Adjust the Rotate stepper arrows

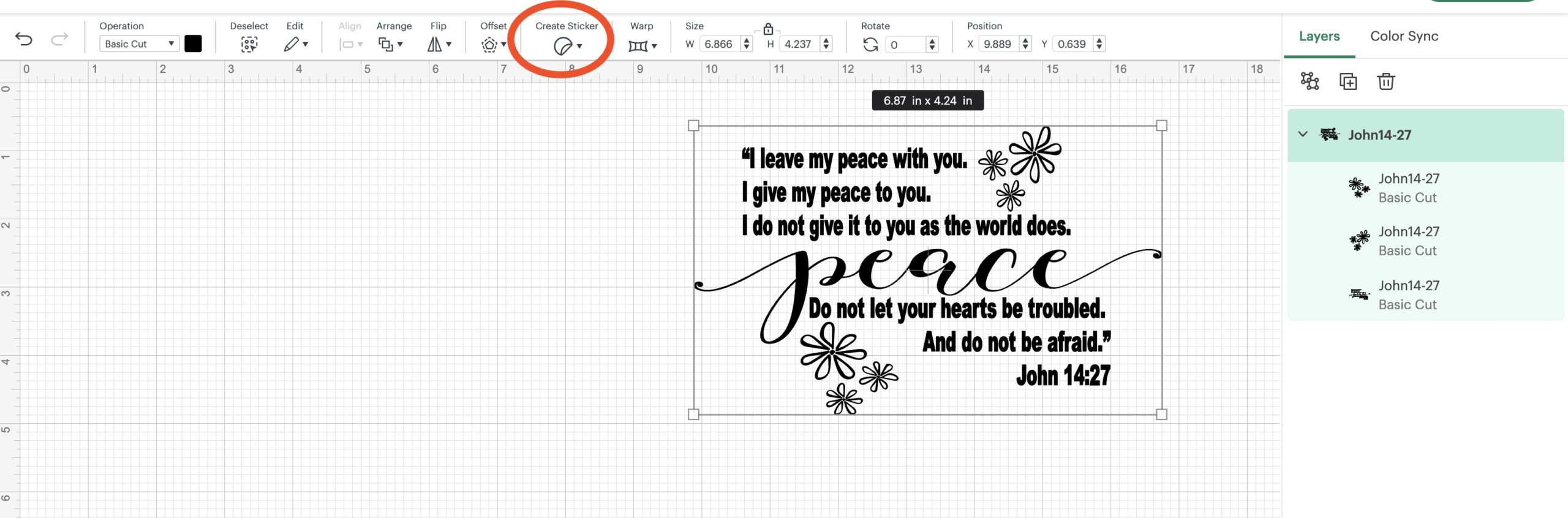[x=932, y=44]
